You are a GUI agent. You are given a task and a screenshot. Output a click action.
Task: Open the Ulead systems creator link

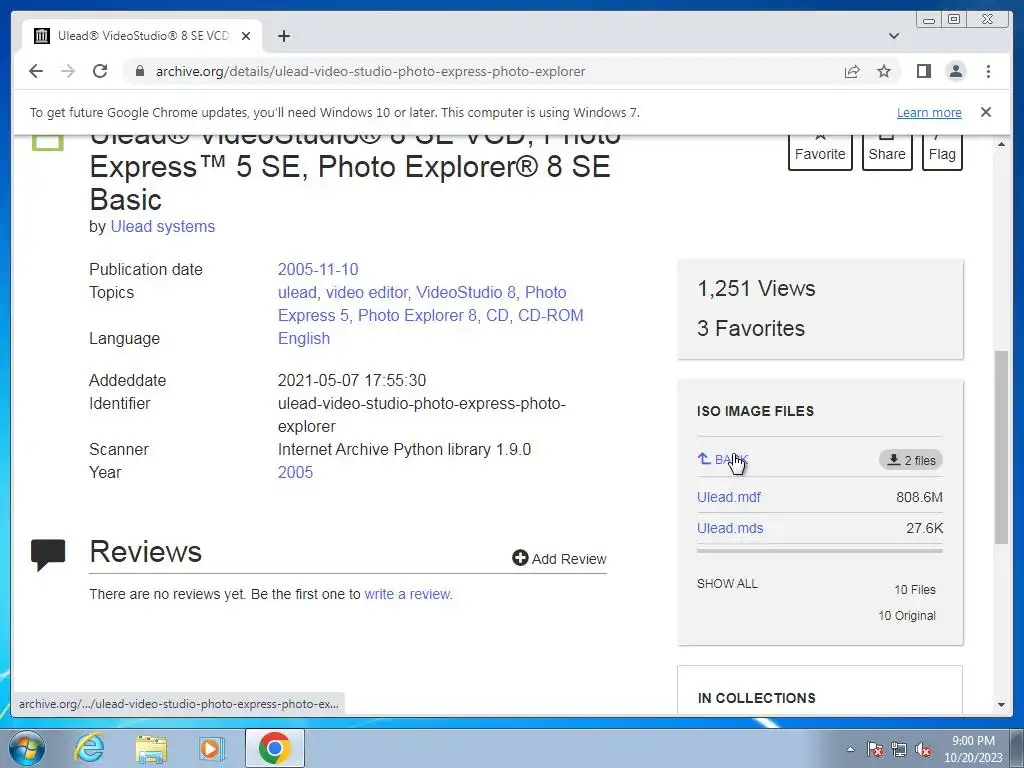(x=163, y=227)
